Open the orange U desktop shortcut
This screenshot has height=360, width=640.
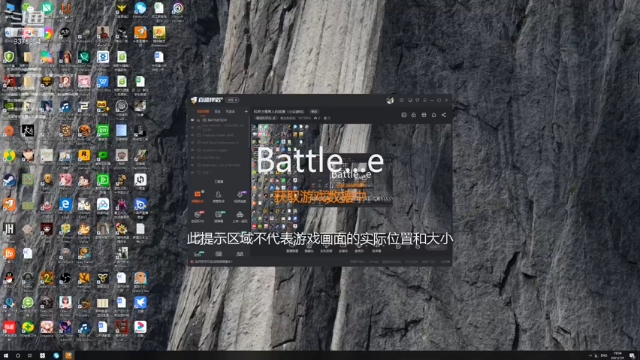pos(65,8)
